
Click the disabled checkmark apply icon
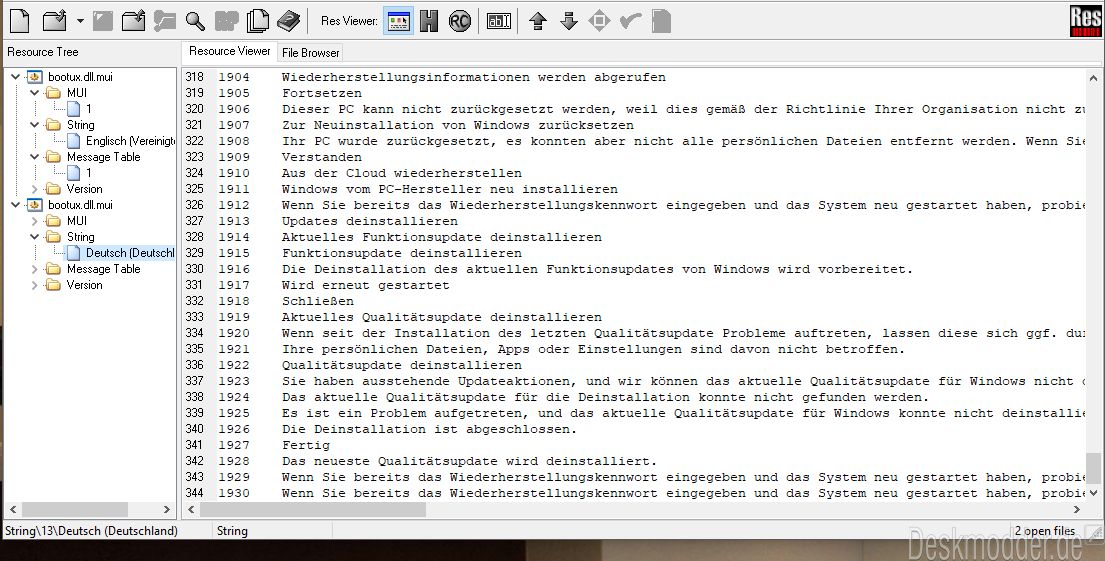pyautogui.click(x=630, y=21)
